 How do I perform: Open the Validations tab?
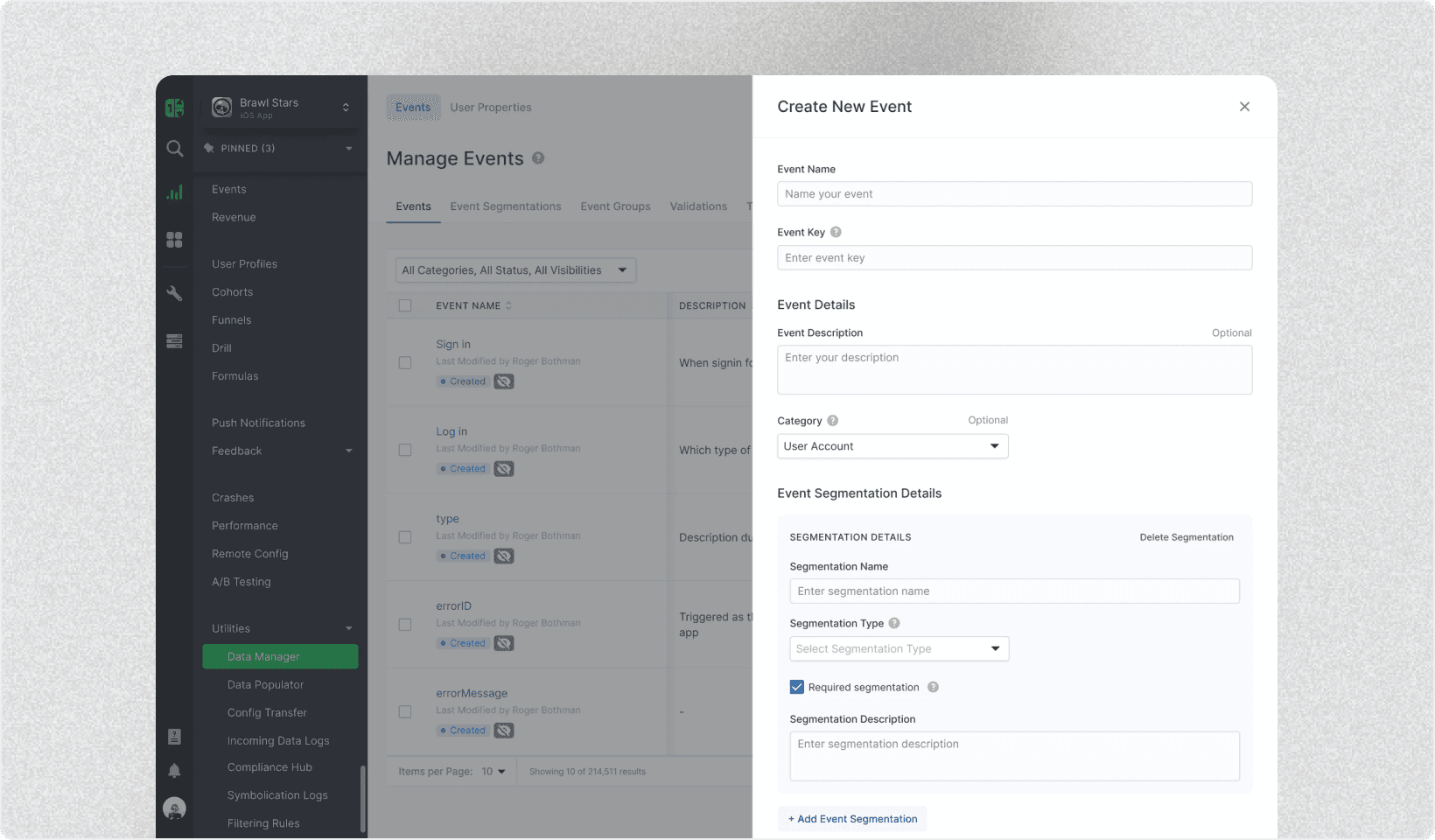tap(698, 206)
